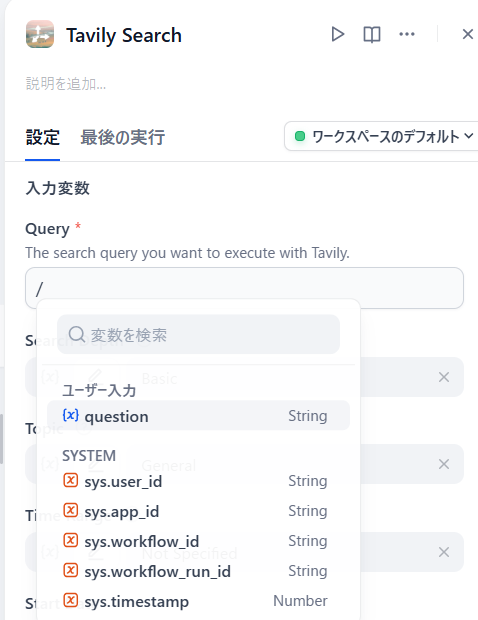Open the three-dot more options menu
The height and width of the screenshot is (620, 478).
click(407, 34)
